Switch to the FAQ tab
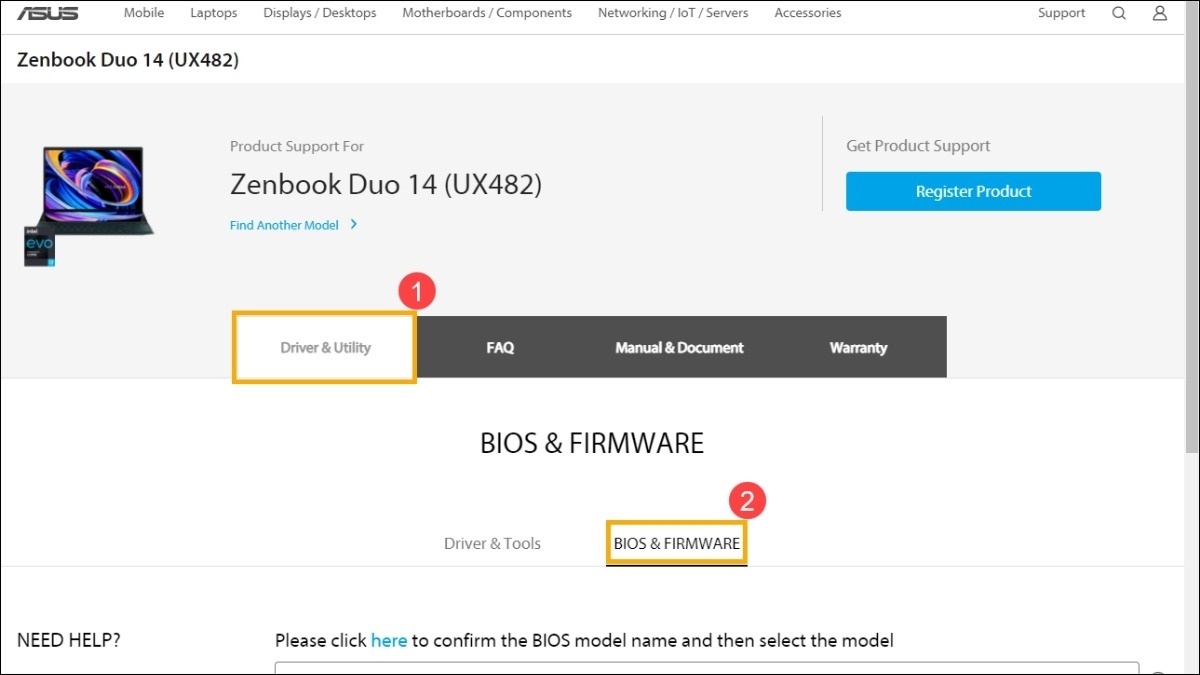 500,347
